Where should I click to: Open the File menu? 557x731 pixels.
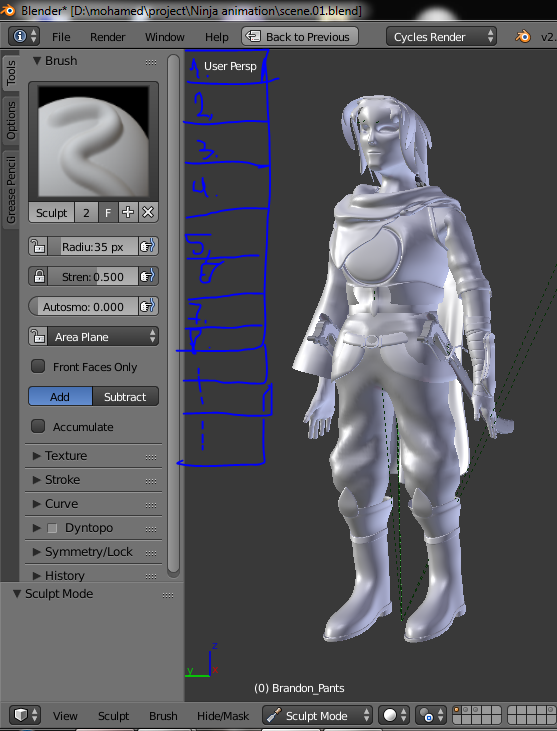coord(61,37)
